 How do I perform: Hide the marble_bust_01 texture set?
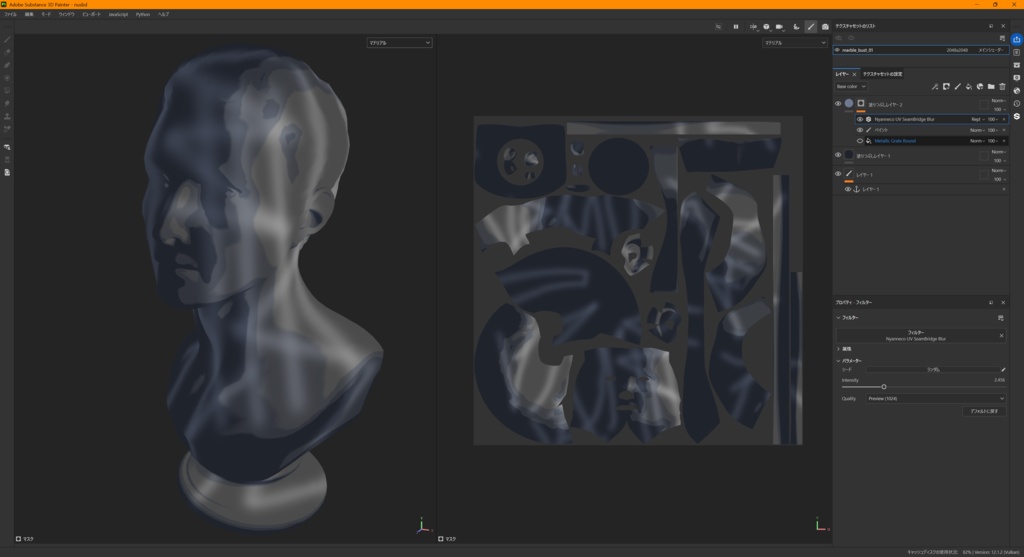coord(837,50)
